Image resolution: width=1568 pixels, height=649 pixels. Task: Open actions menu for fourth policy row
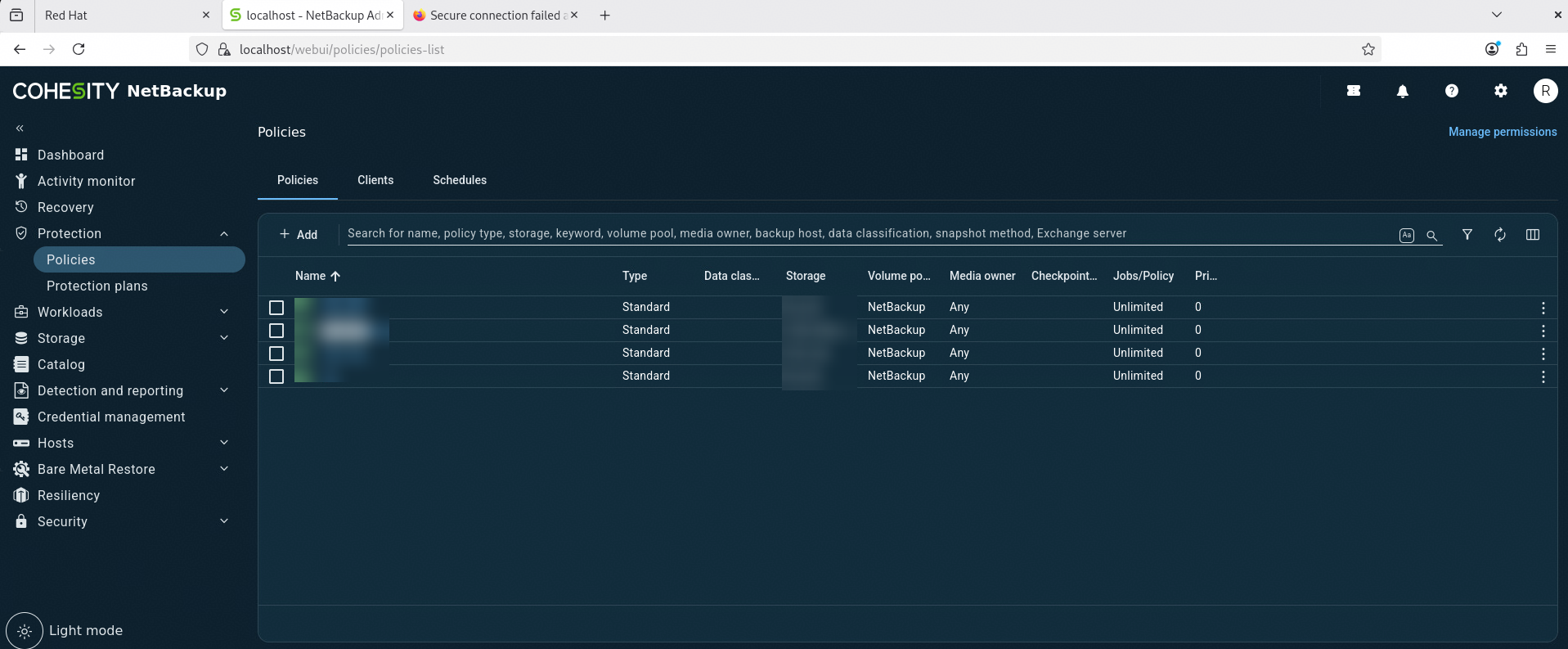tap(1543, 376)
